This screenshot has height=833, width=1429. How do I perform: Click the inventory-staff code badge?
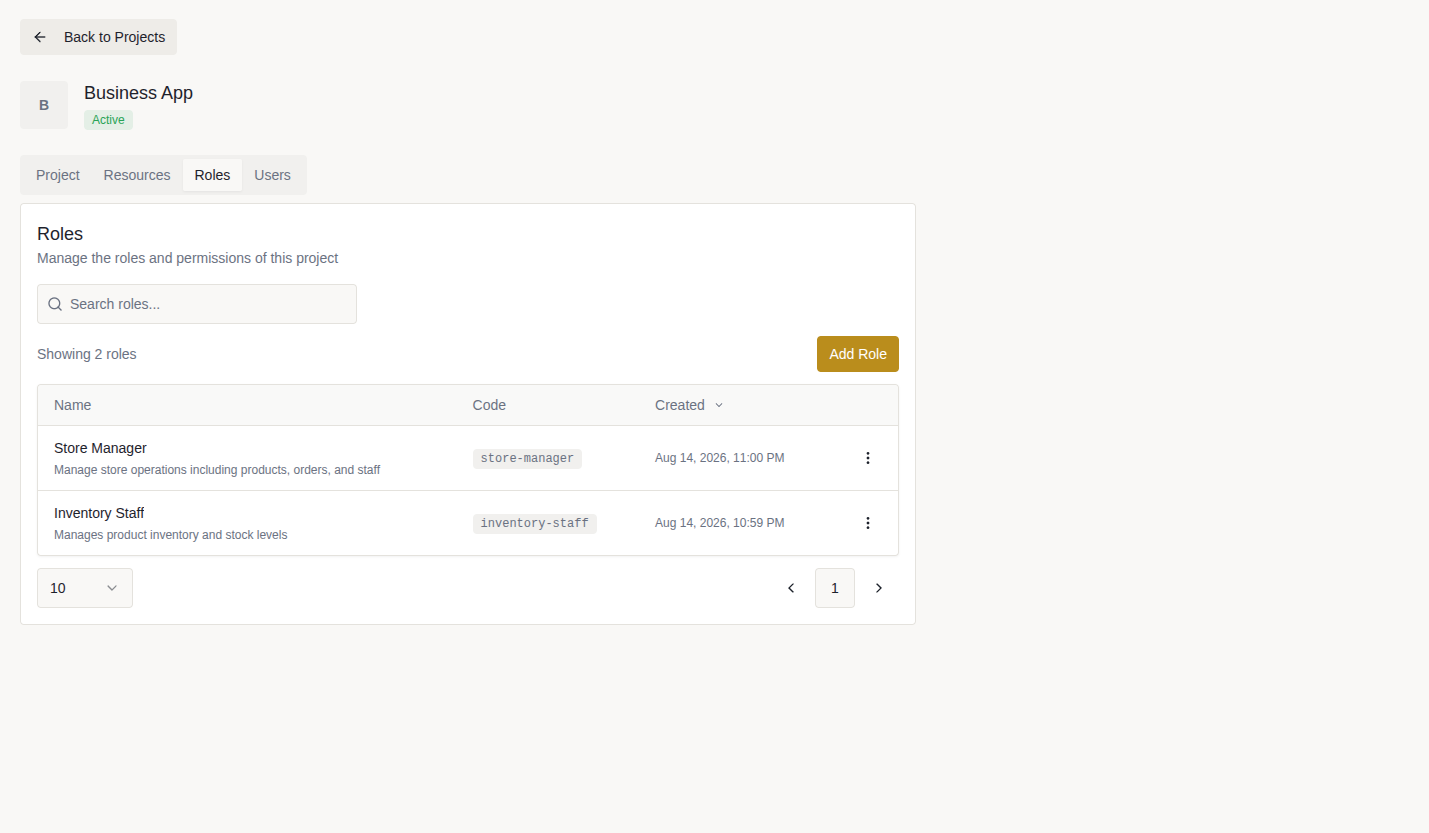point(535,523)
